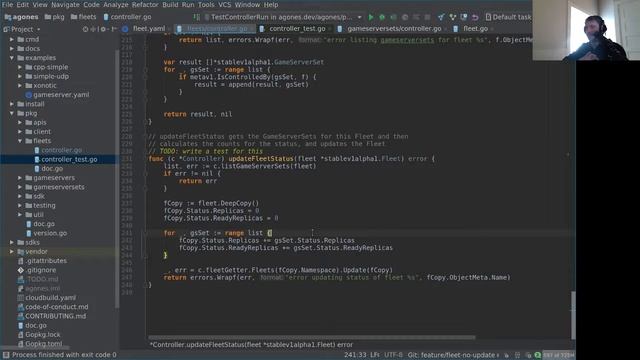
Task: Select Gopkg.lock in the project tree
Action: coord(42,335)
